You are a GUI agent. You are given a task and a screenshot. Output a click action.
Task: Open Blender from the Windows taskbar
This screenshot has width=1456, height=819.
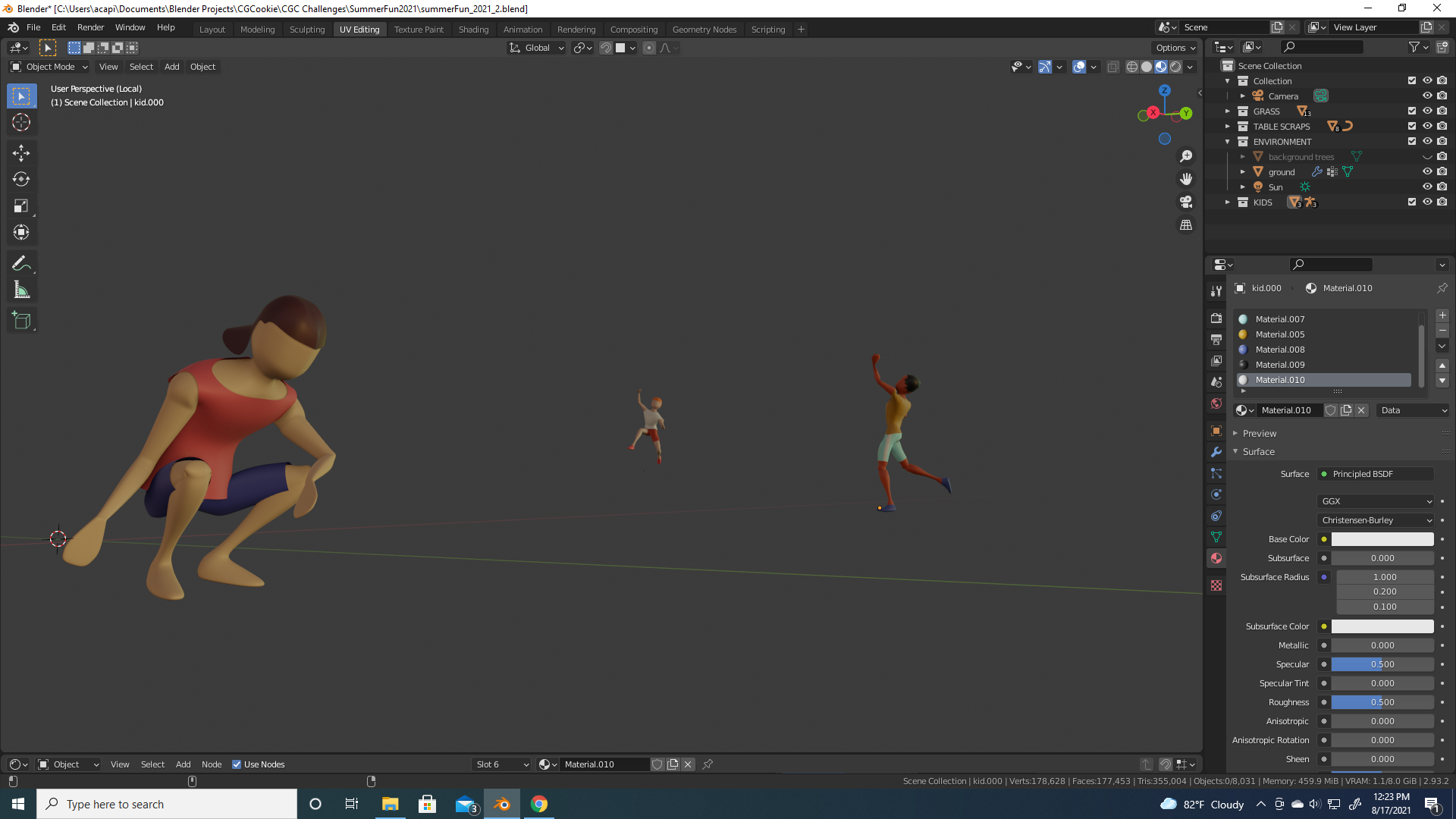tap(502, 804)
